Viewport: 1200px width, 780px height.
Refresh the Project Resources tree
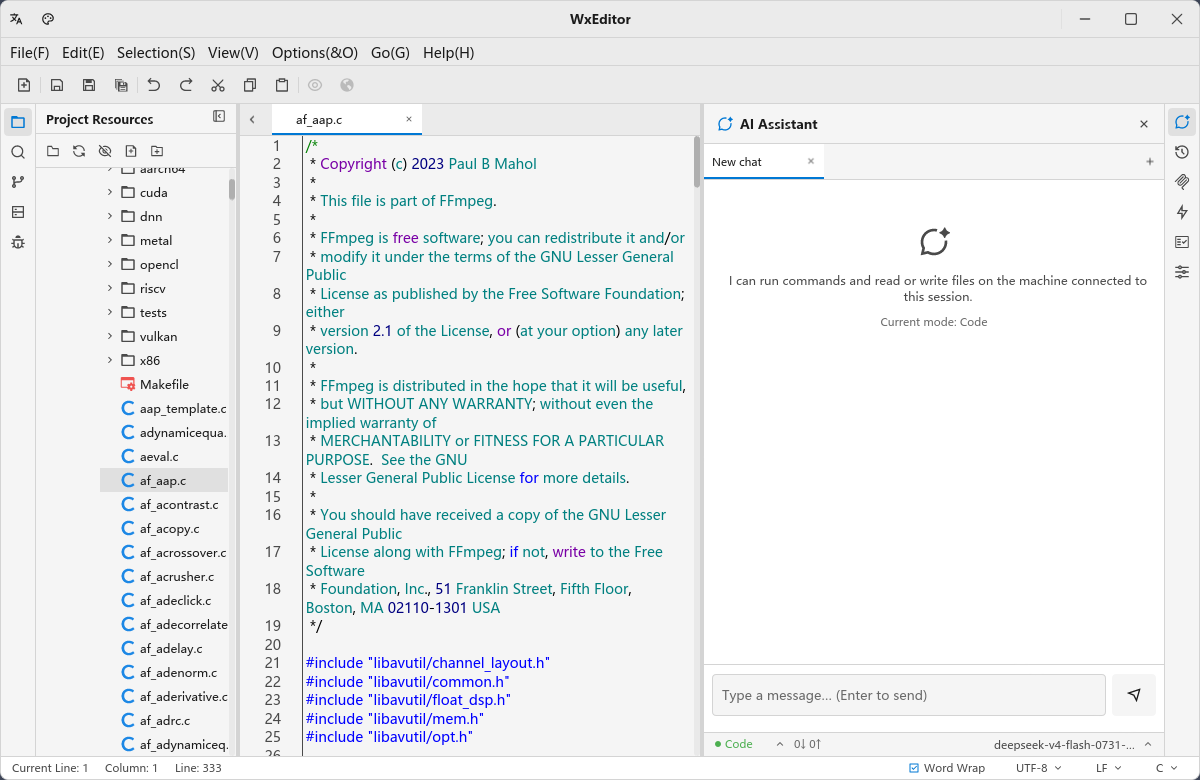[79, 151]
